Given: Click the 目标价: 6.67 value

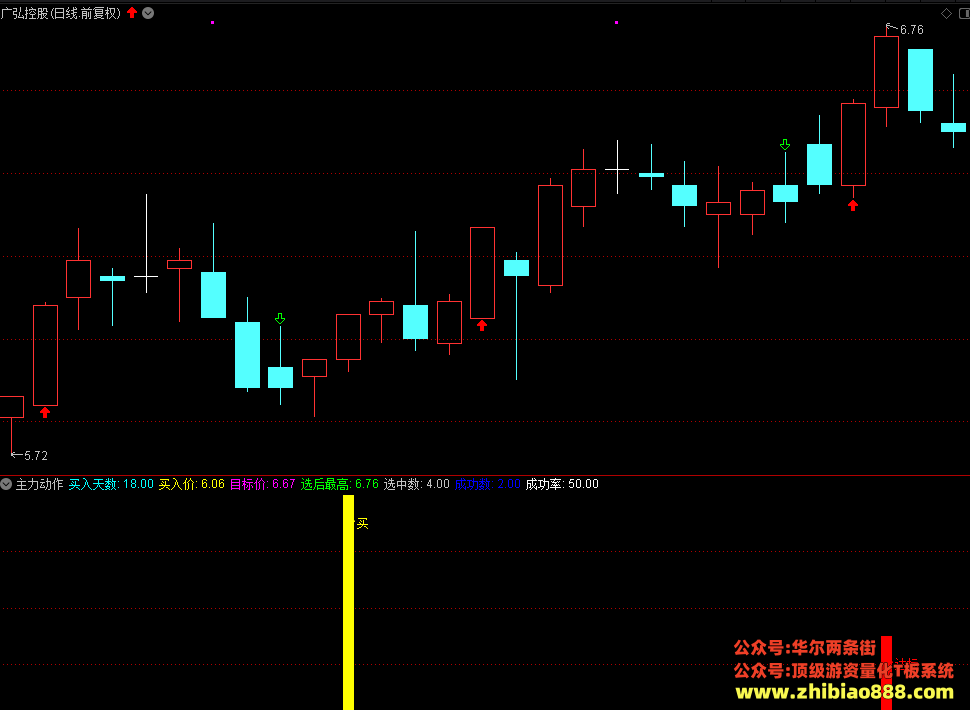Looking at the screenshot, I should point(262,484).
